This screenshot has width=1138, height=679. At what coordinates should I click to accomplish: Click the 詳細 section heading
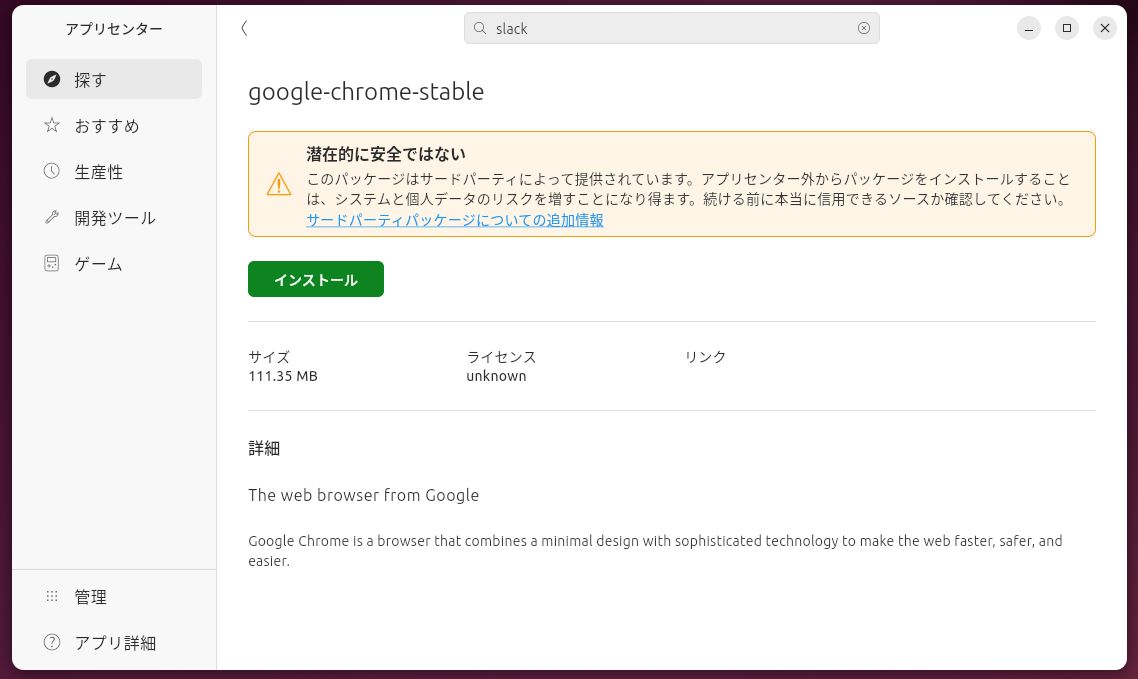[x=263, y=448]
